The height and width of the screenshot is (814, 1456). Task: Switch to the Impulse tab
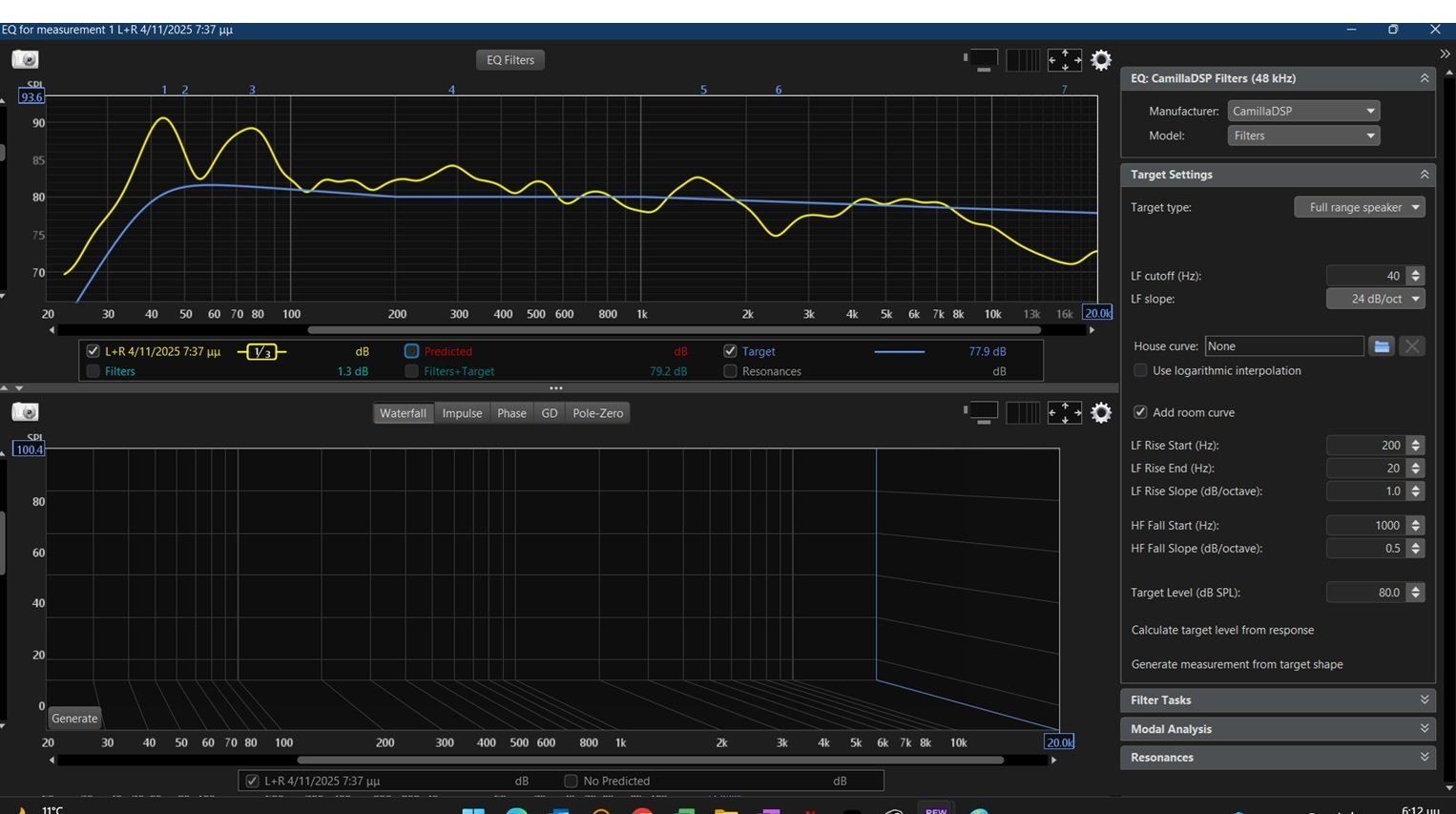(462, 413)
